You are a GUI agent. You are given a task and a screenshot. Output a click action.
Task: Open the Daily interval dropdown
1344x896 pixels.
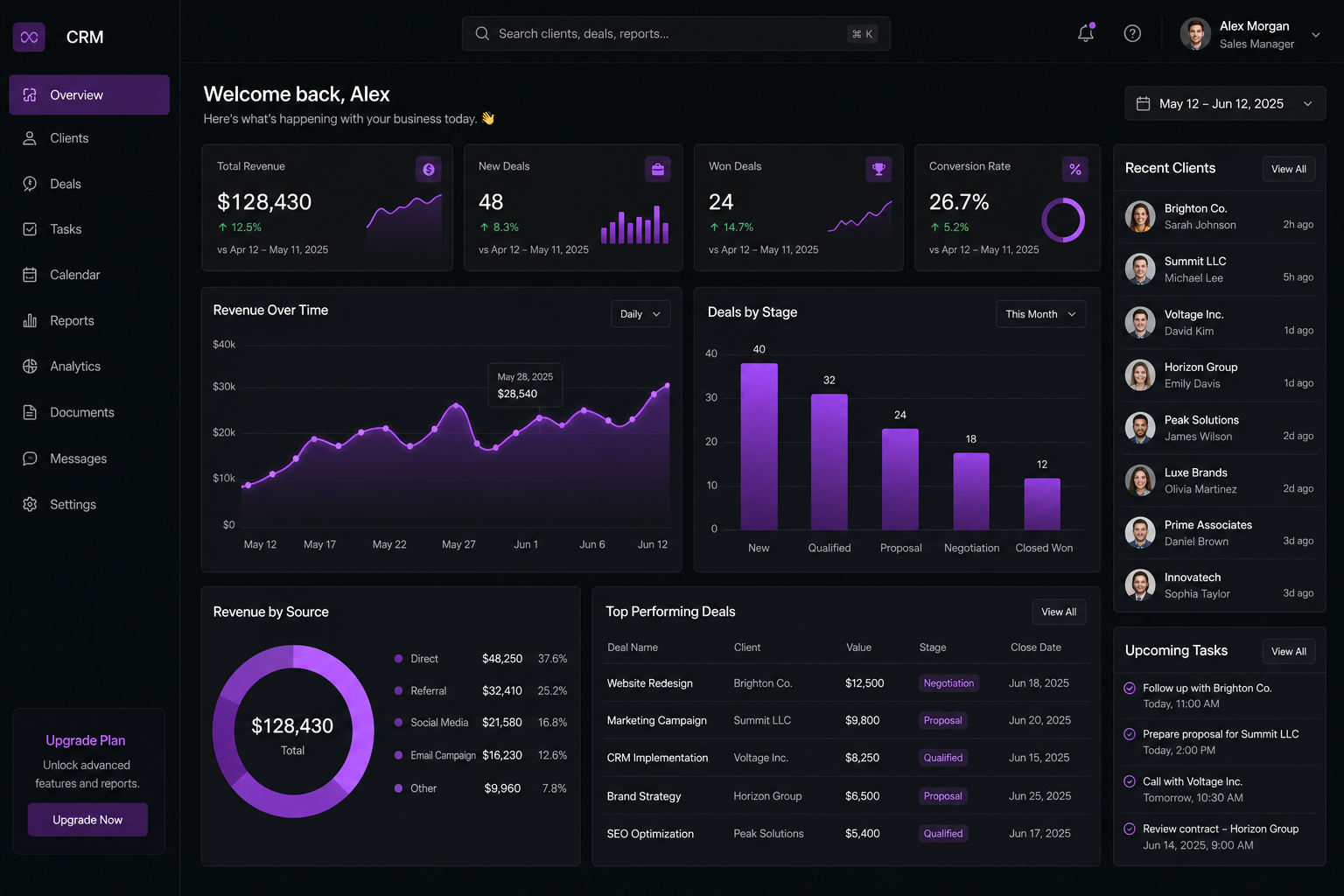[640, 314]
